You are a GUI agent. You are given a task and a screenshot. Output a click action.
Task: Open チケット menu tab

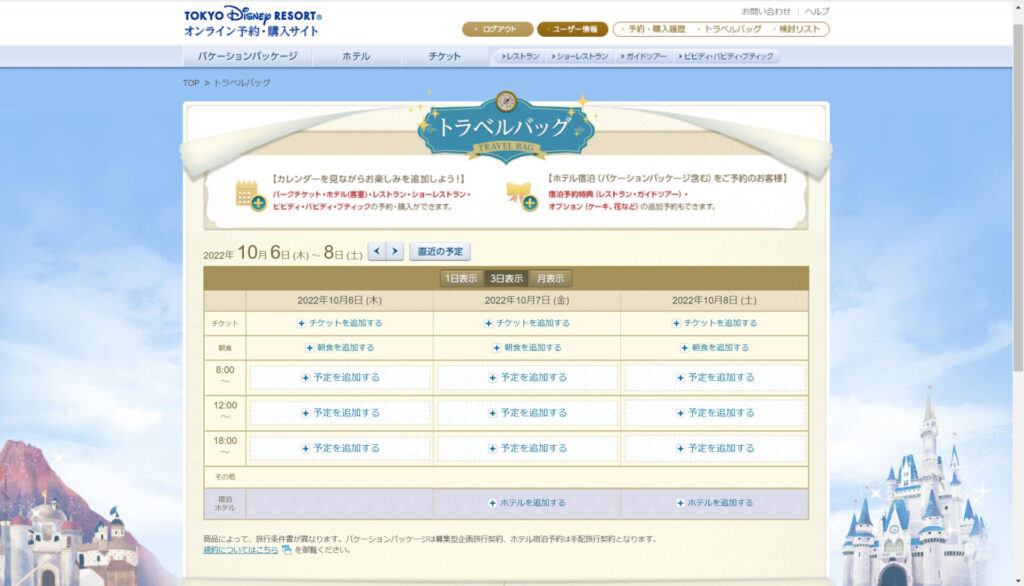coord(445,56)
